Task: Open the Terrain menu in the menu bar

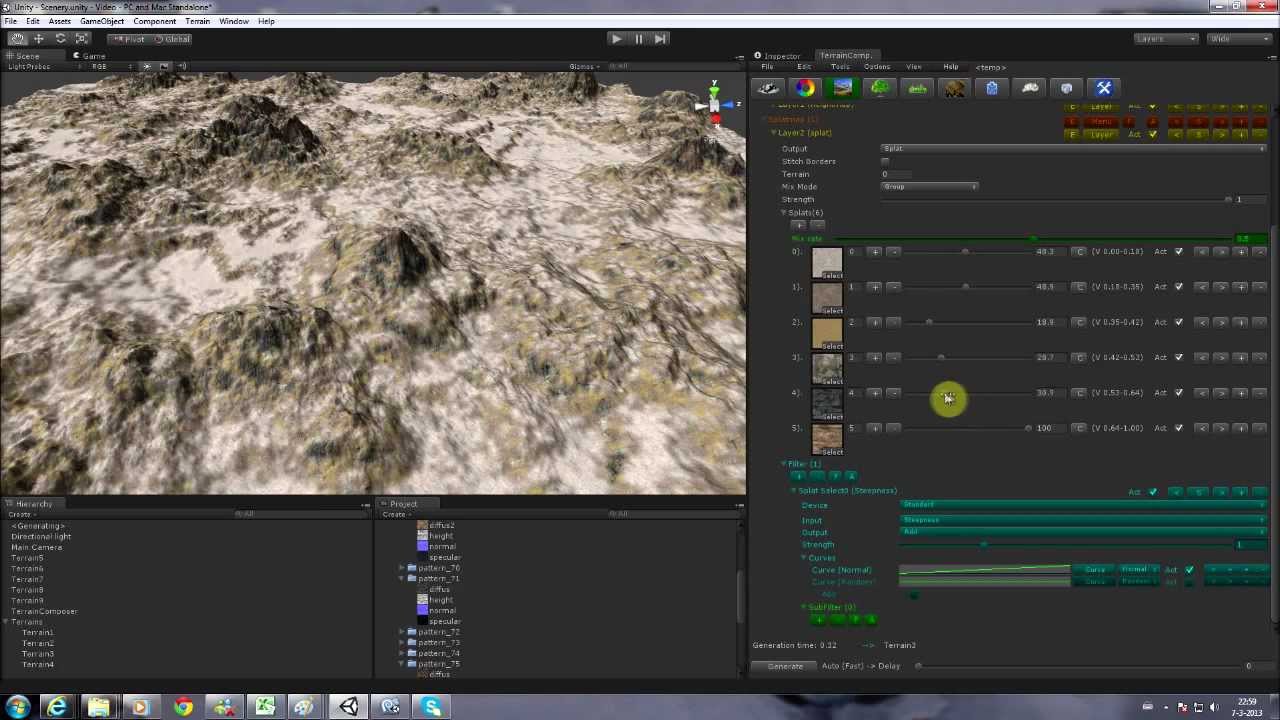Action: click(x=197, y=21)
